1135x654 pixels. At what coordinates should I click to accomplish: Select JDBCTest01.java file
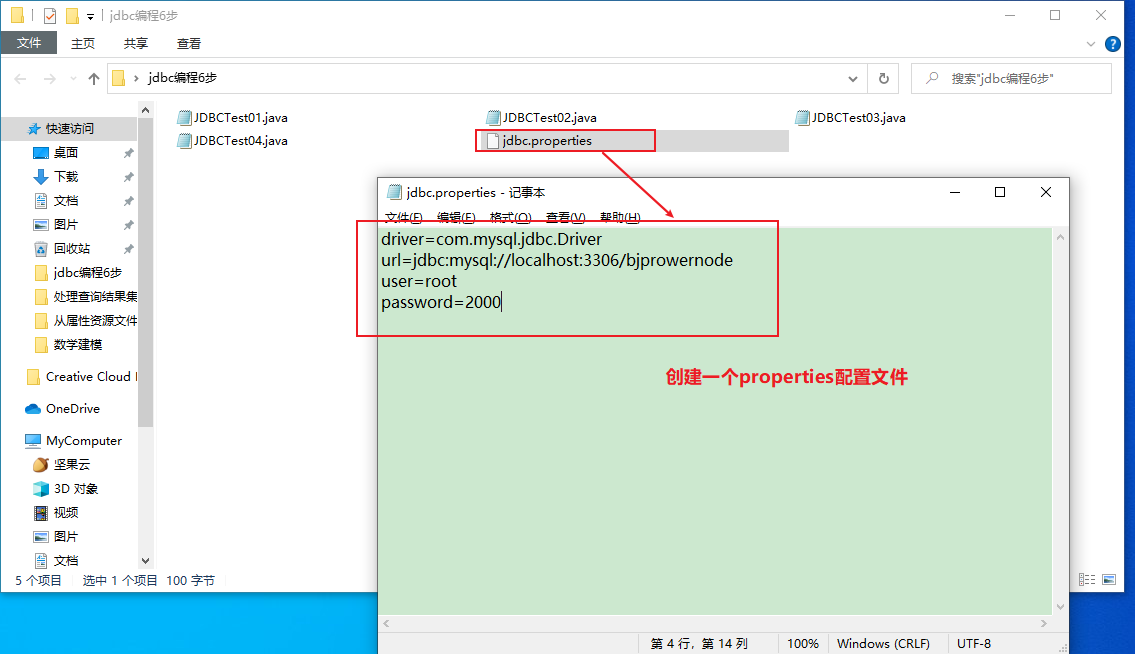[232, 117]
